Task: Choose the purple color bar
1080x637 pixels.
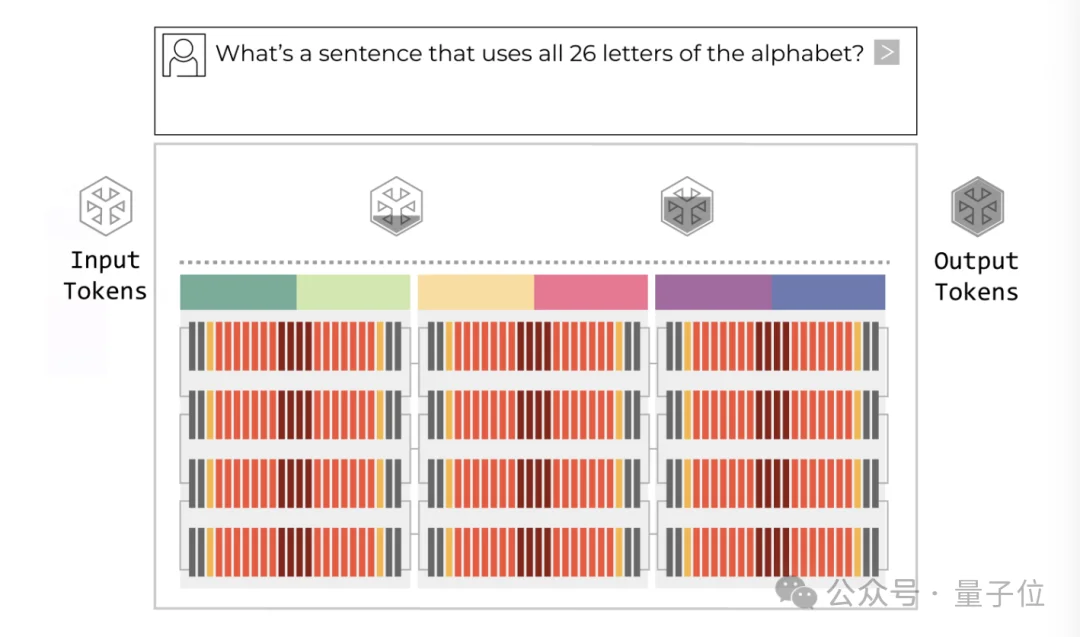Action: [x=713, y=292]
